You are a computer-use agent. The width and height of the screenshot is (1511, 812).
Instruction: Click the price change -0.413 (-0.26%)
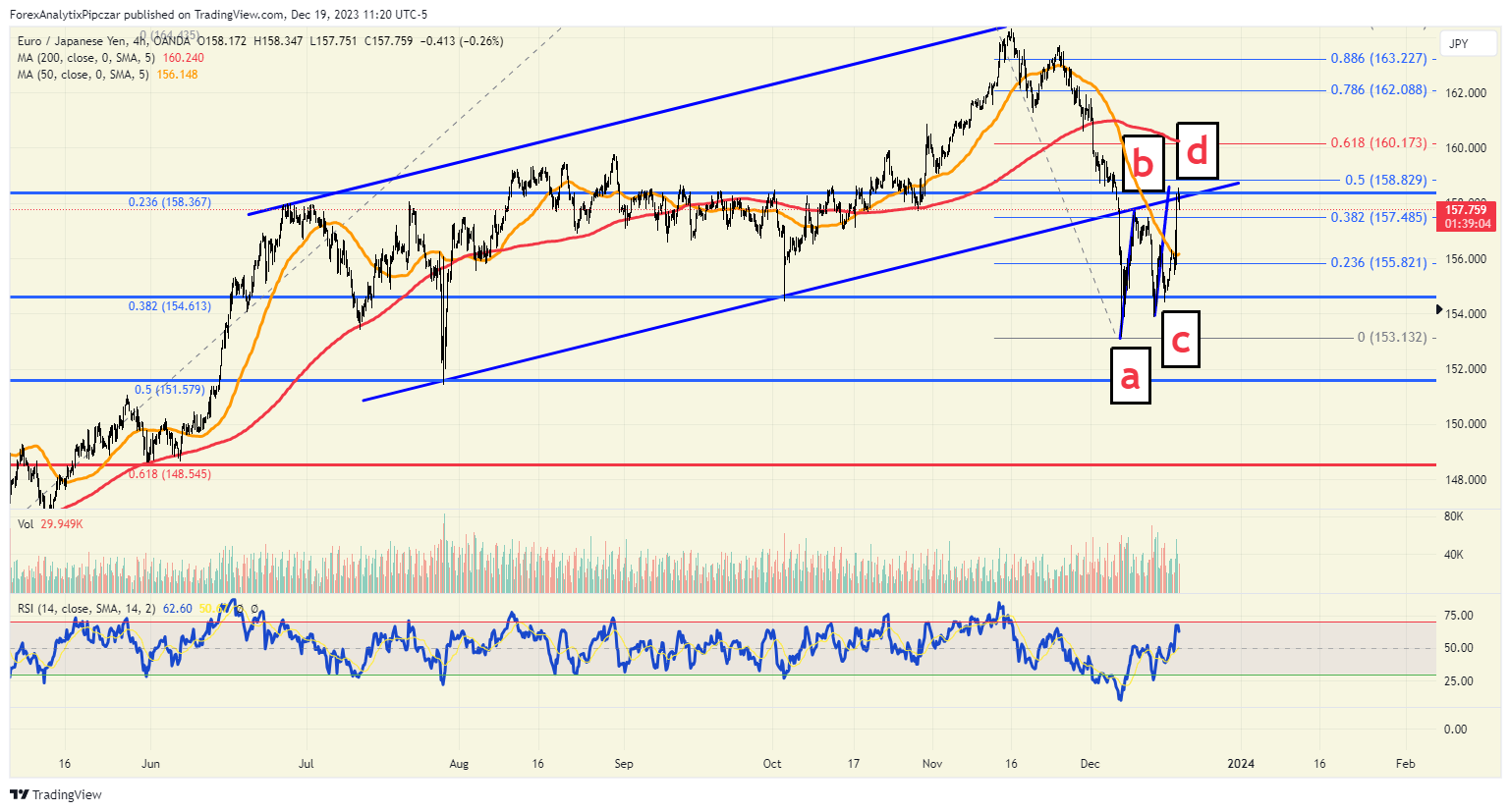tap(462, 41)
